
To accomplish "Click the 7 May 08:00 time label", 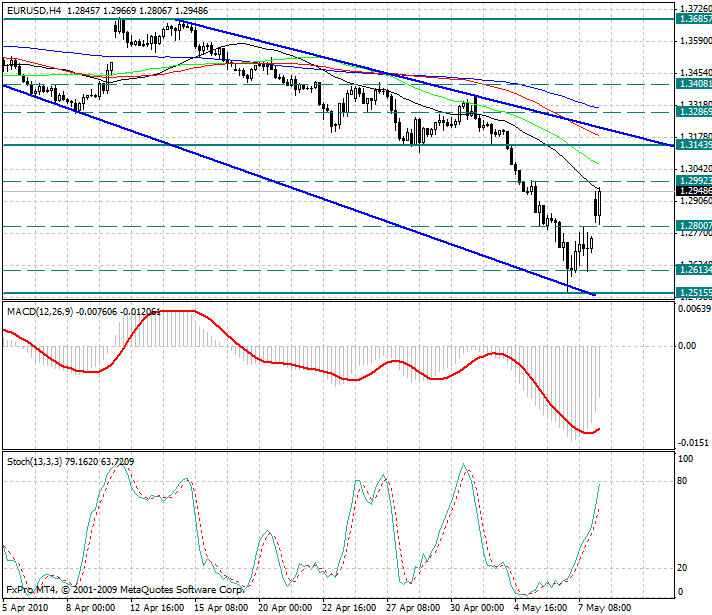I will tap(604, 608).
